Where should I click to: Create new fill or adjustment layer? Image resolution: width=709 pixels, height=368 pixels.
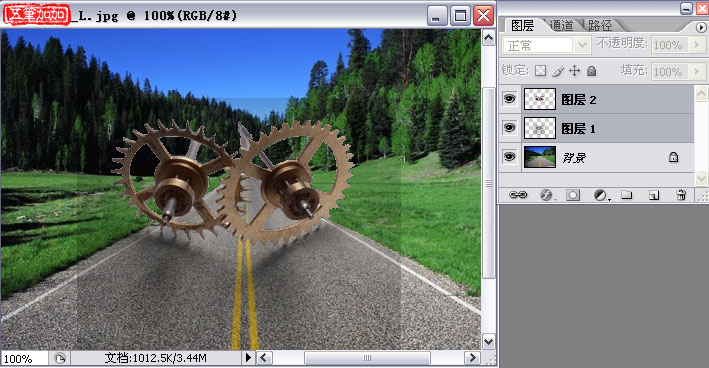point(600,195)
